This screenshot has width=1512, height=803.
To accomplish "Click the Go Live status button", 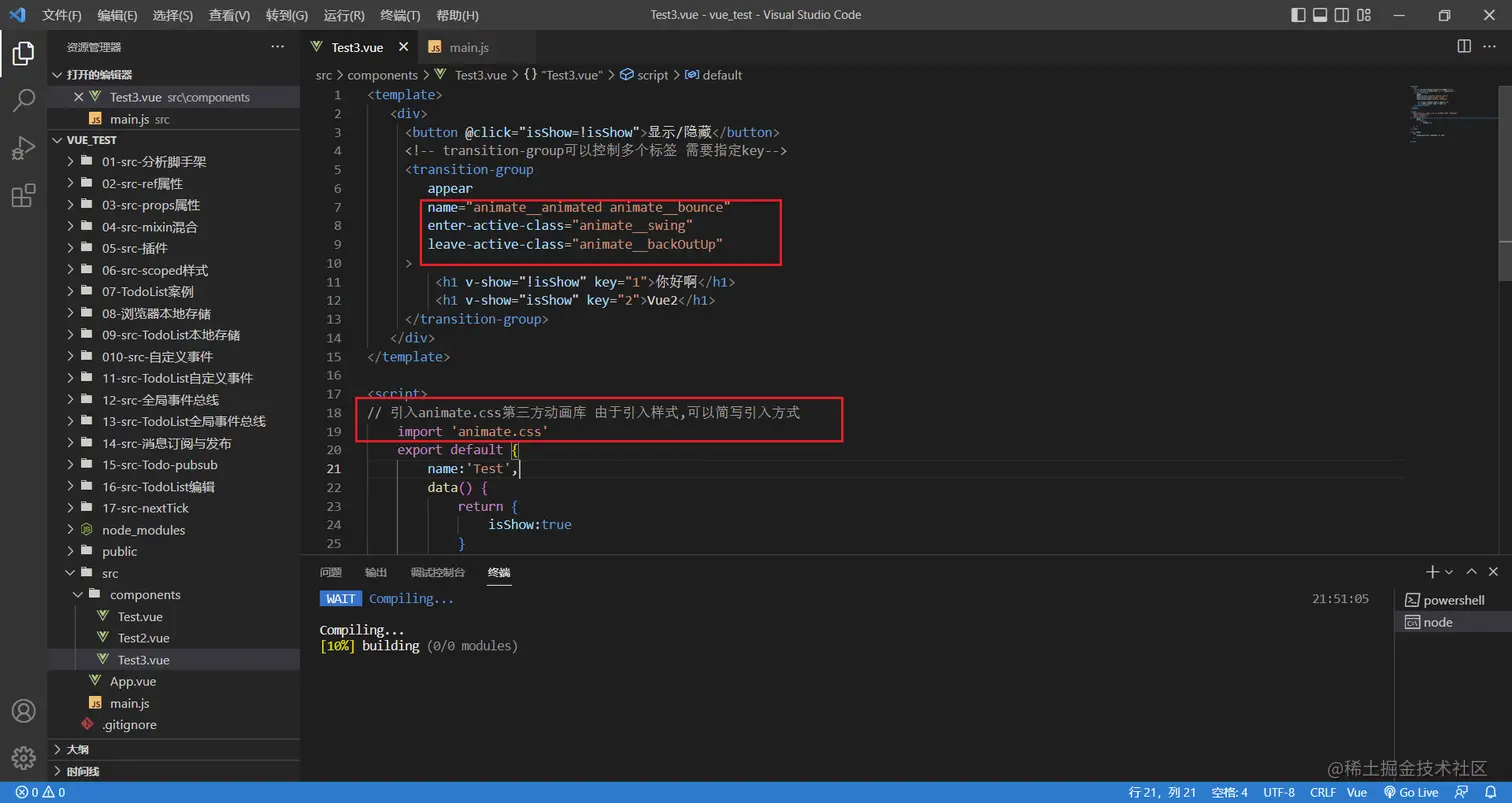I will click(1411, 792).
